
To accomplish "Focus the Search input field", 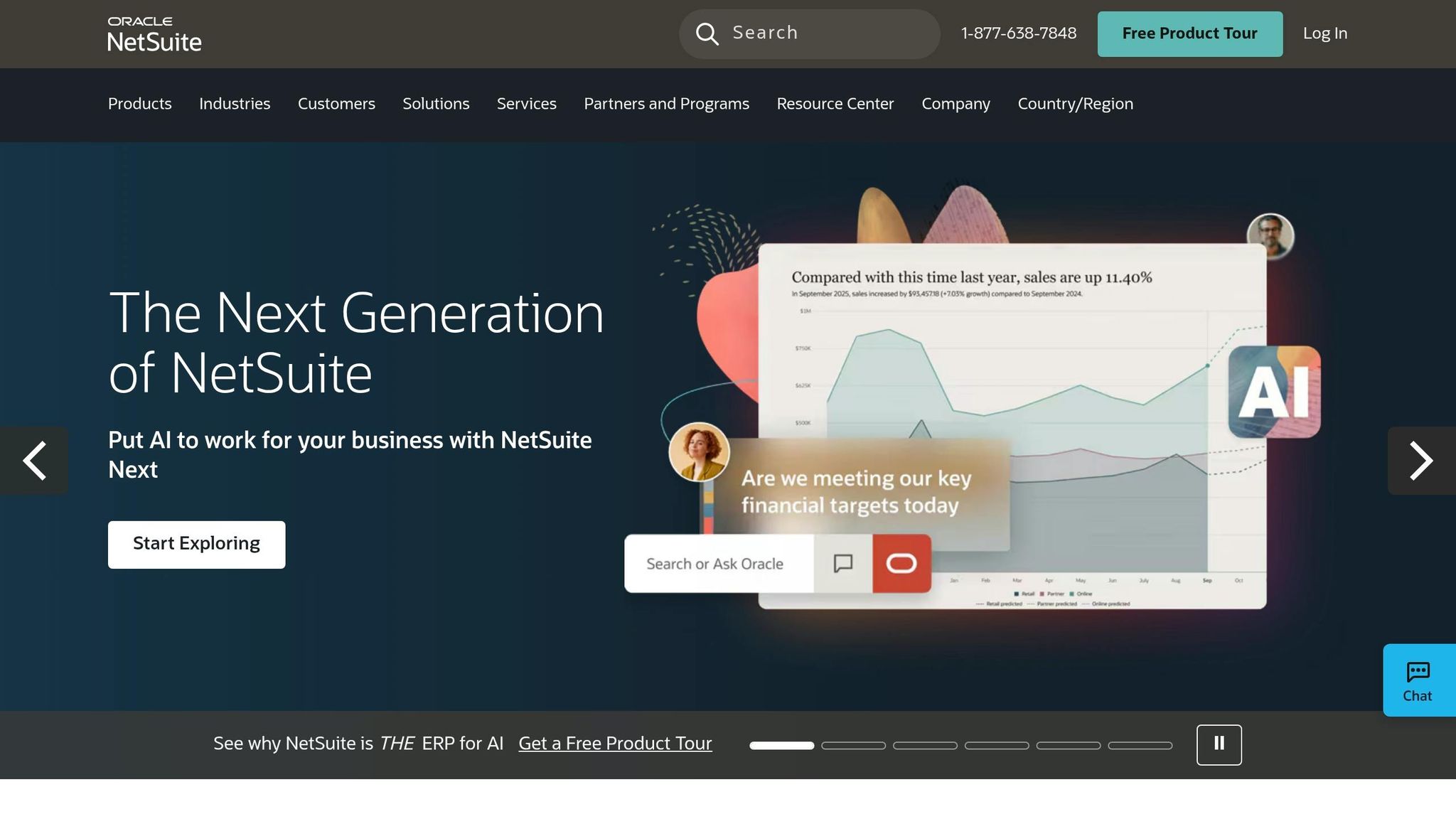I will click(x=809, y=33).
